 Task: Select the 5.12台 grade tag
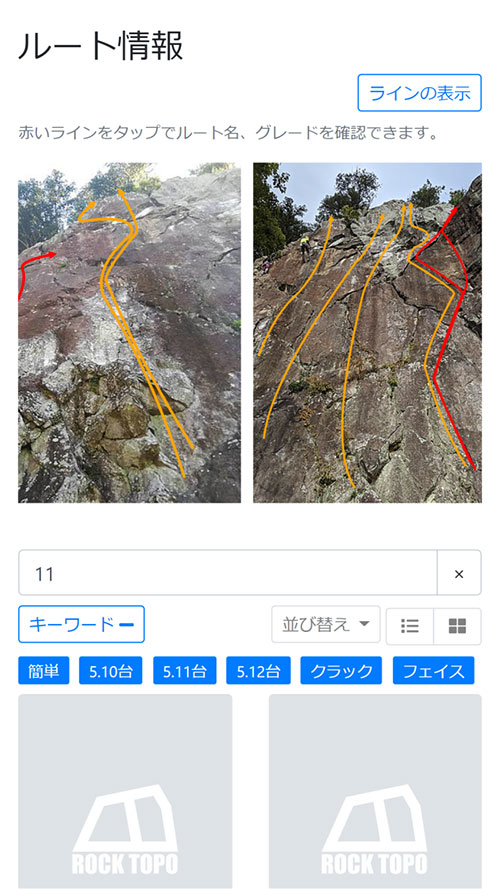[x=258, y=671]
